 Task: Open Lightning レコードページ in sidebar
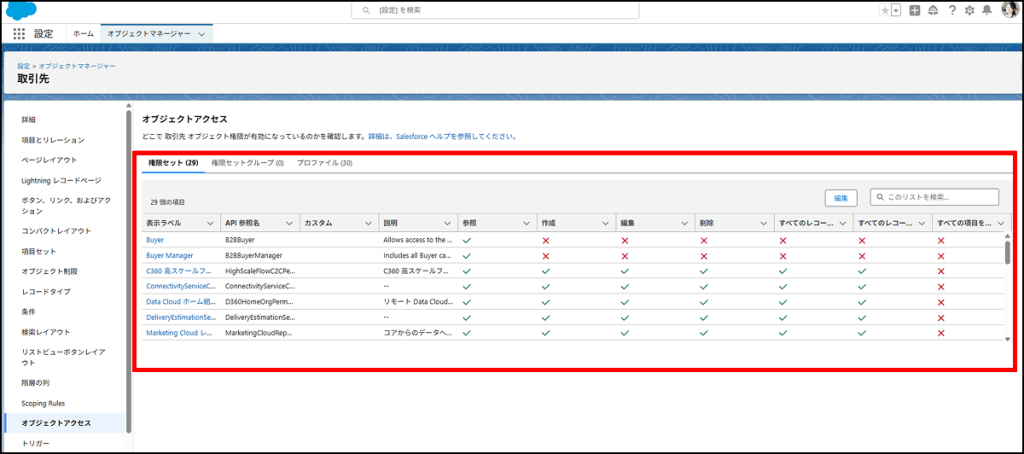61,180
